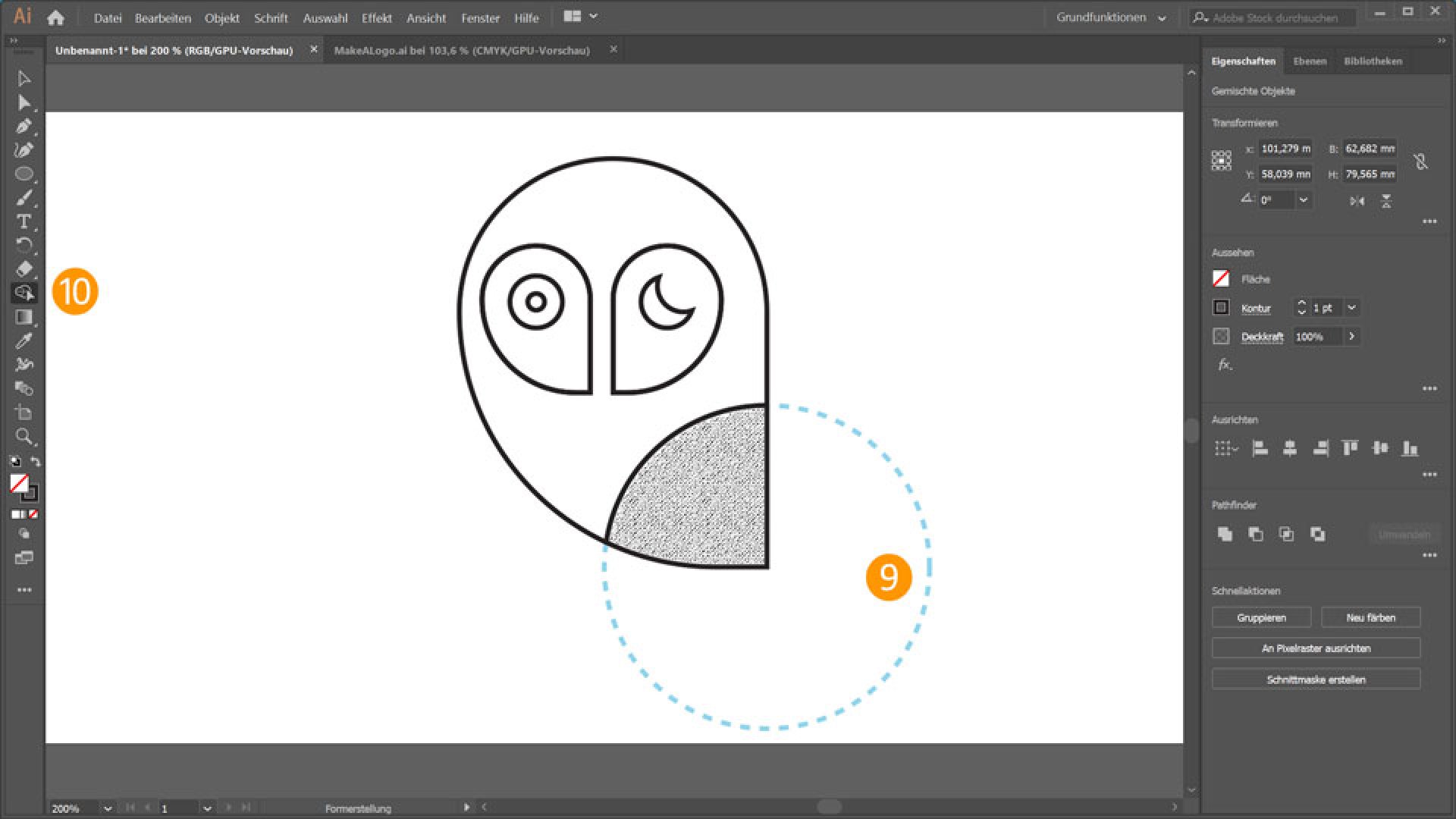Select the Pen tool
This screenshot has width=1456, height=819.
pos(24,127)
